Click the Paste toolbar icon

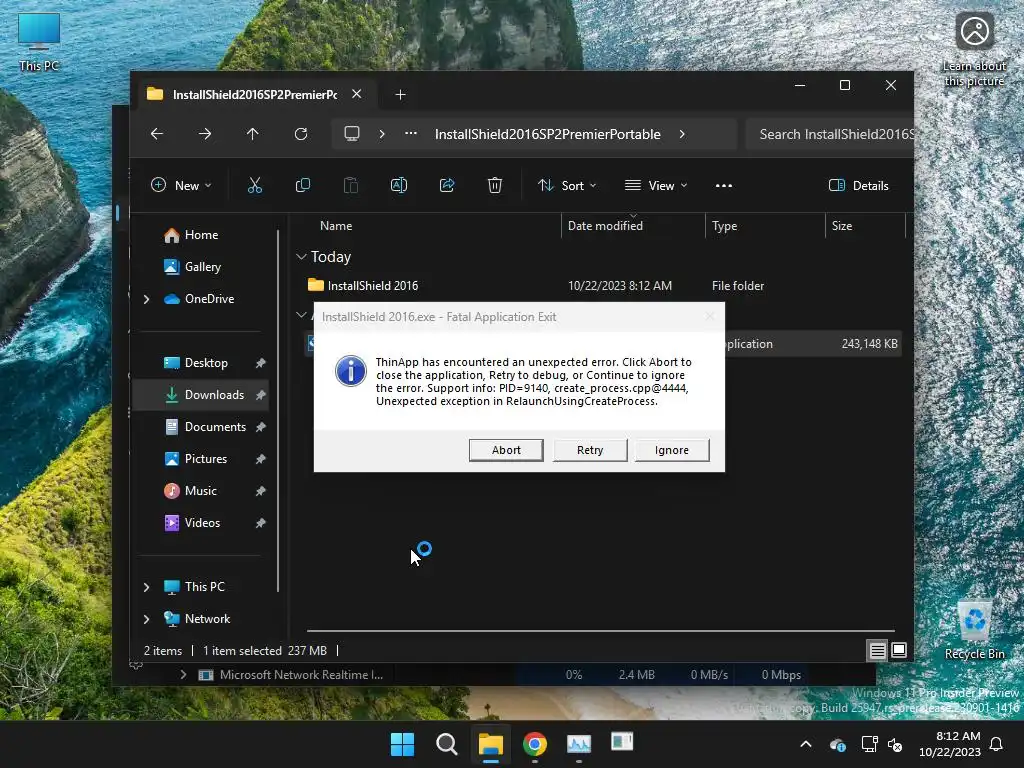click(x=351, y=185)
